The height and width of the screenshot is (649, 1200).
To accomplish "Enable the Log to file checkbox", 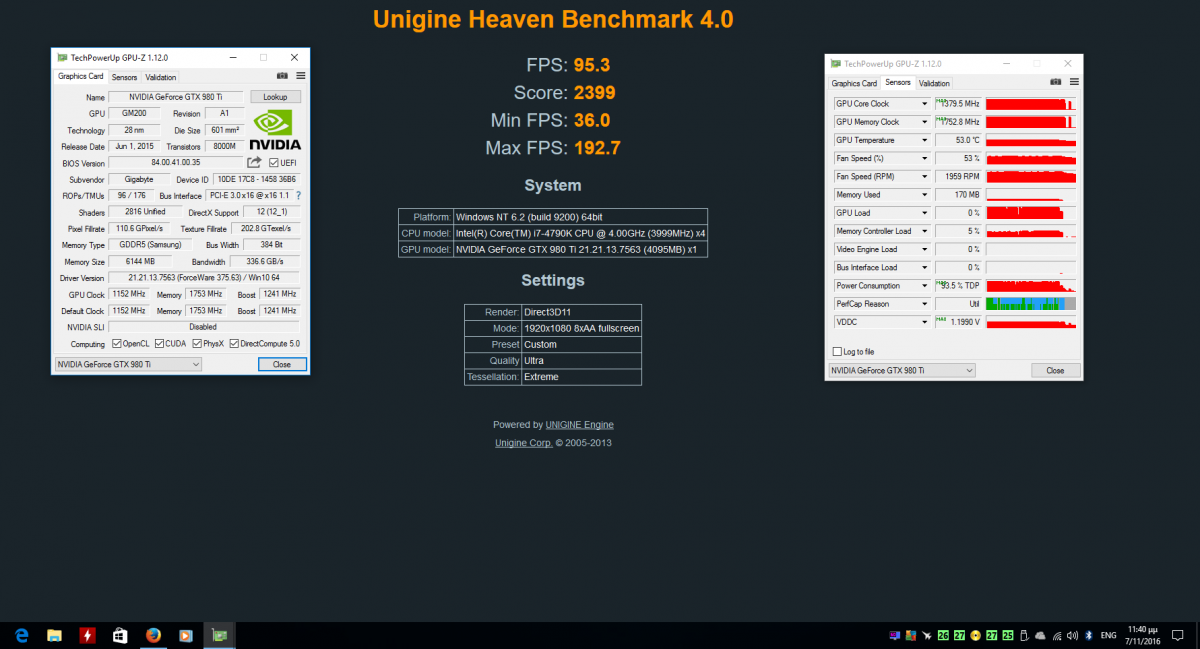I will (838, 352).
